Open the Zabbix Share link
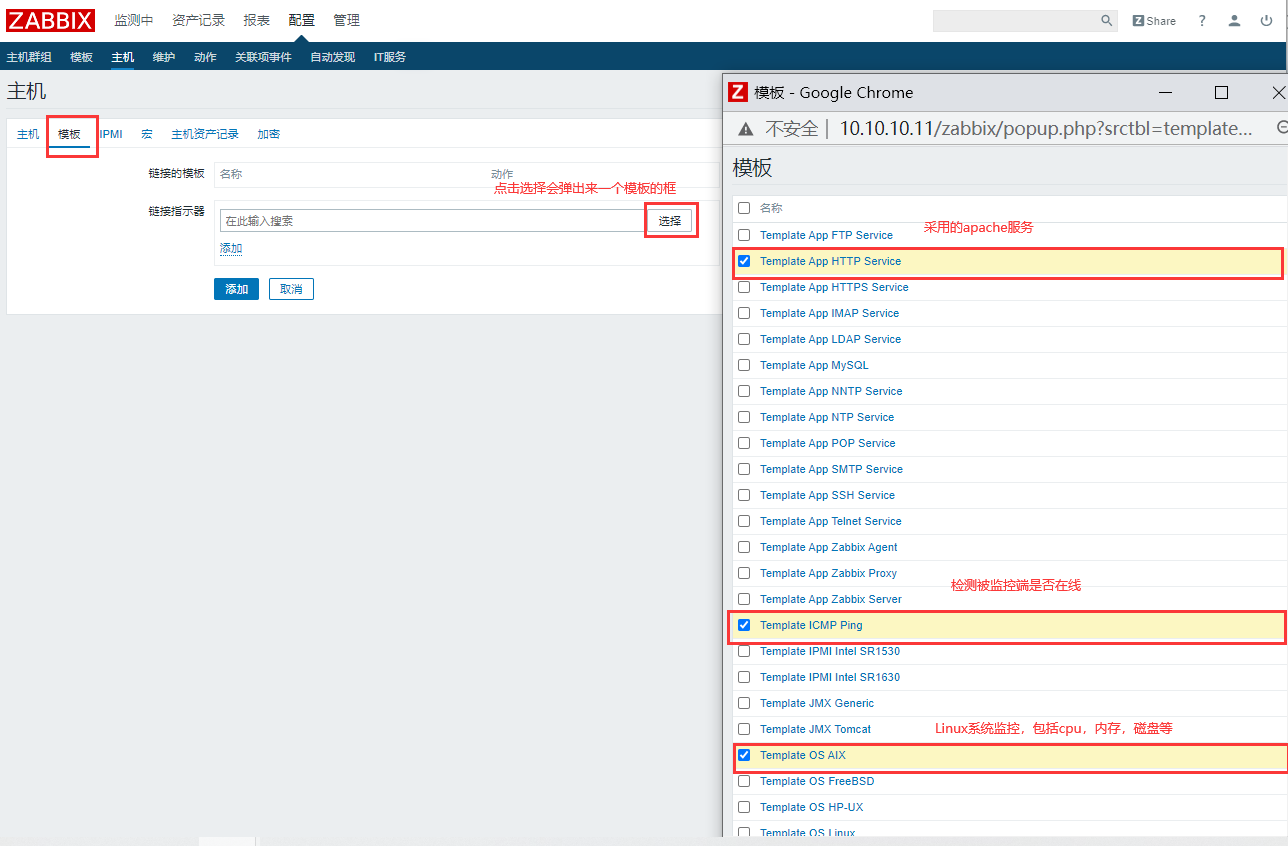The width and height of the screenshot is (1288, 846). (x=1154, y=21)
